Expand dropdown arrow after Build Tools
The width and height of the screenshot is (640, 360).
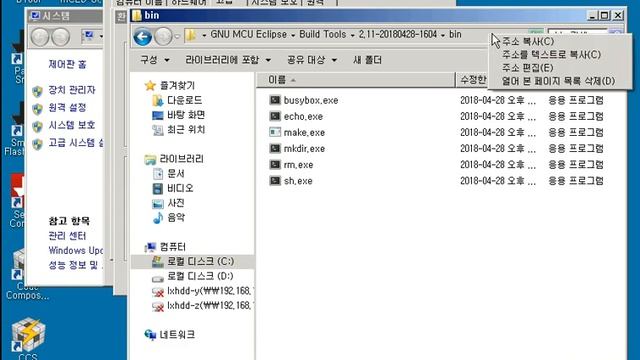(x=352, y=36)
